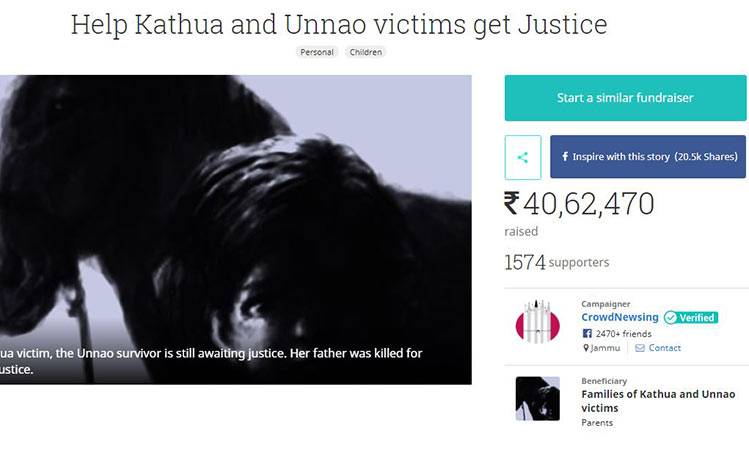749x450 pixels.
Task: Click the fundraiser title heading
Action: tap(339, 24)
